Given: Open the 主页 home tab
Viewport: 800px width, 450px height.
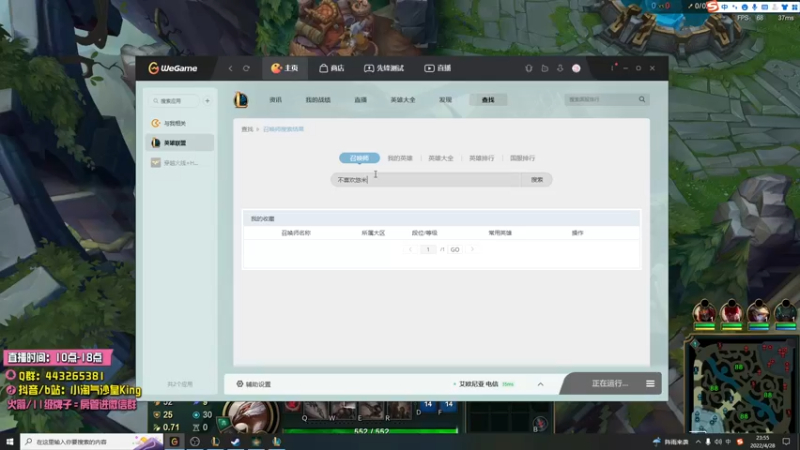Looking at the screenshot, I should click(285, 68).
